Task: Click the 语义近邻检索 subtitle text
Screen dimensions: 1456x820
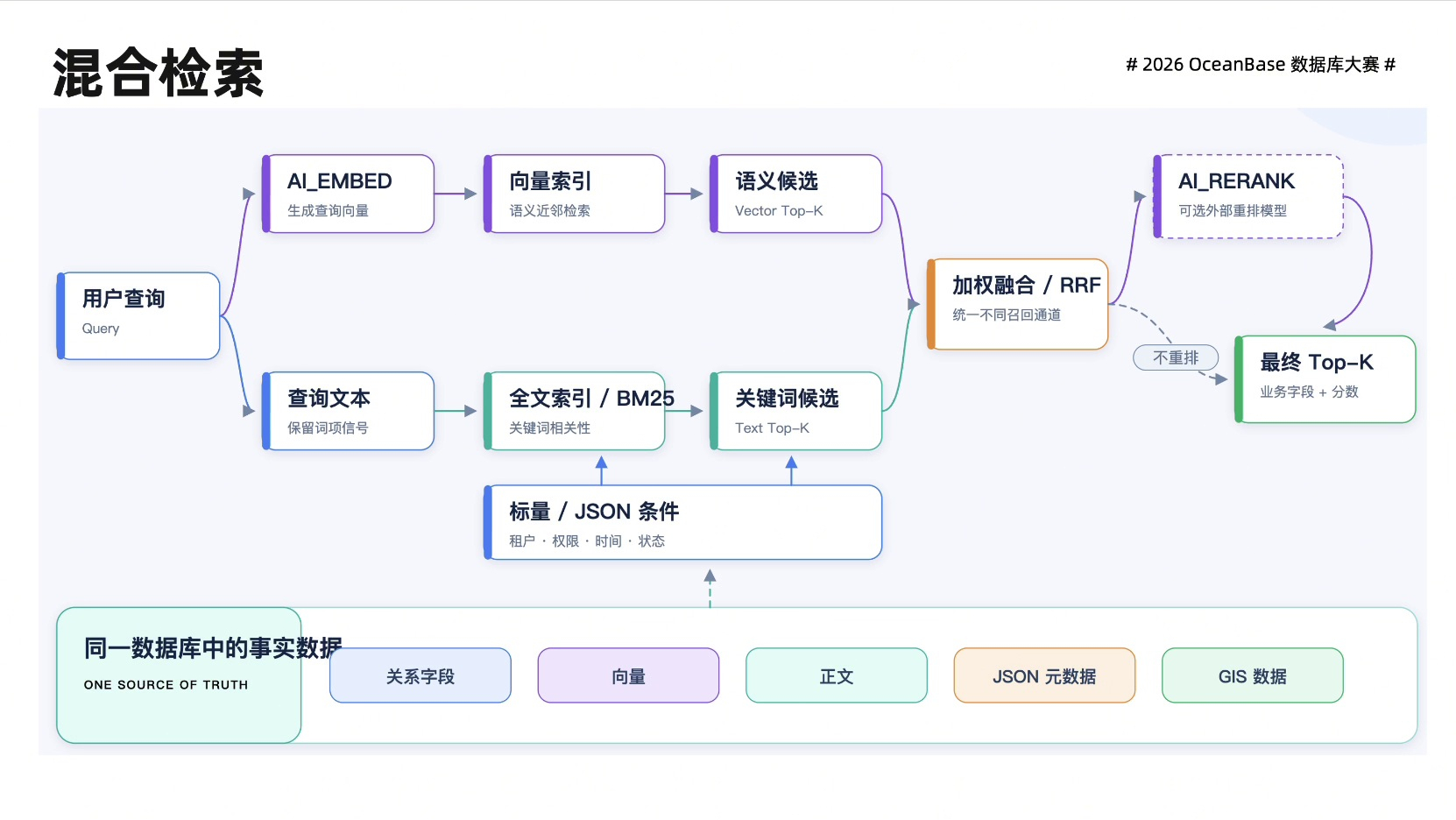Action: coord(549,211)
